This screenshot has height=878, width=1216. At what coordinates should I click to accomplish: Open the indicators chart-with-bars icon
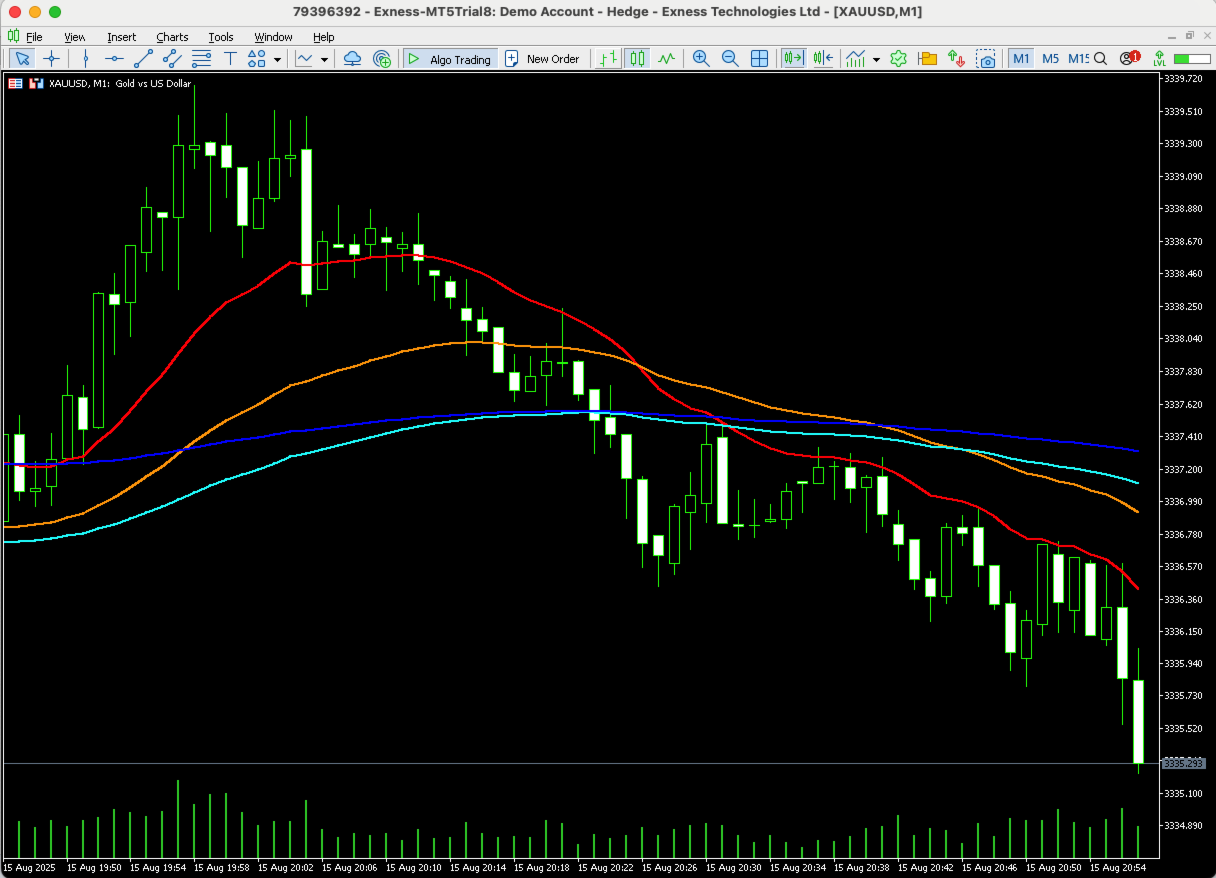(855, 59)
